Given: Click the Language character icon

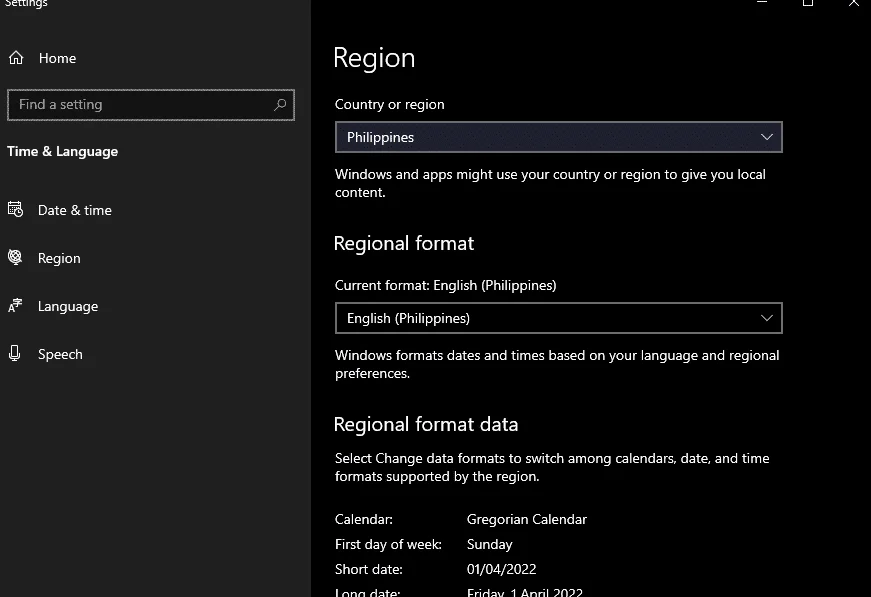Looking at the screenshot, I should [x=15, y=305].
